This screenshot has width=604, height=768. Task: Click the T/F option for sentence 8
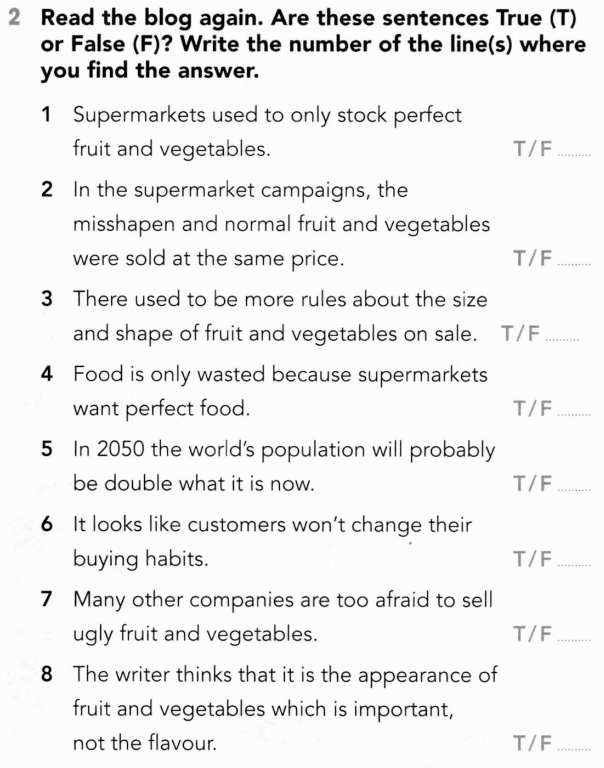532,743
